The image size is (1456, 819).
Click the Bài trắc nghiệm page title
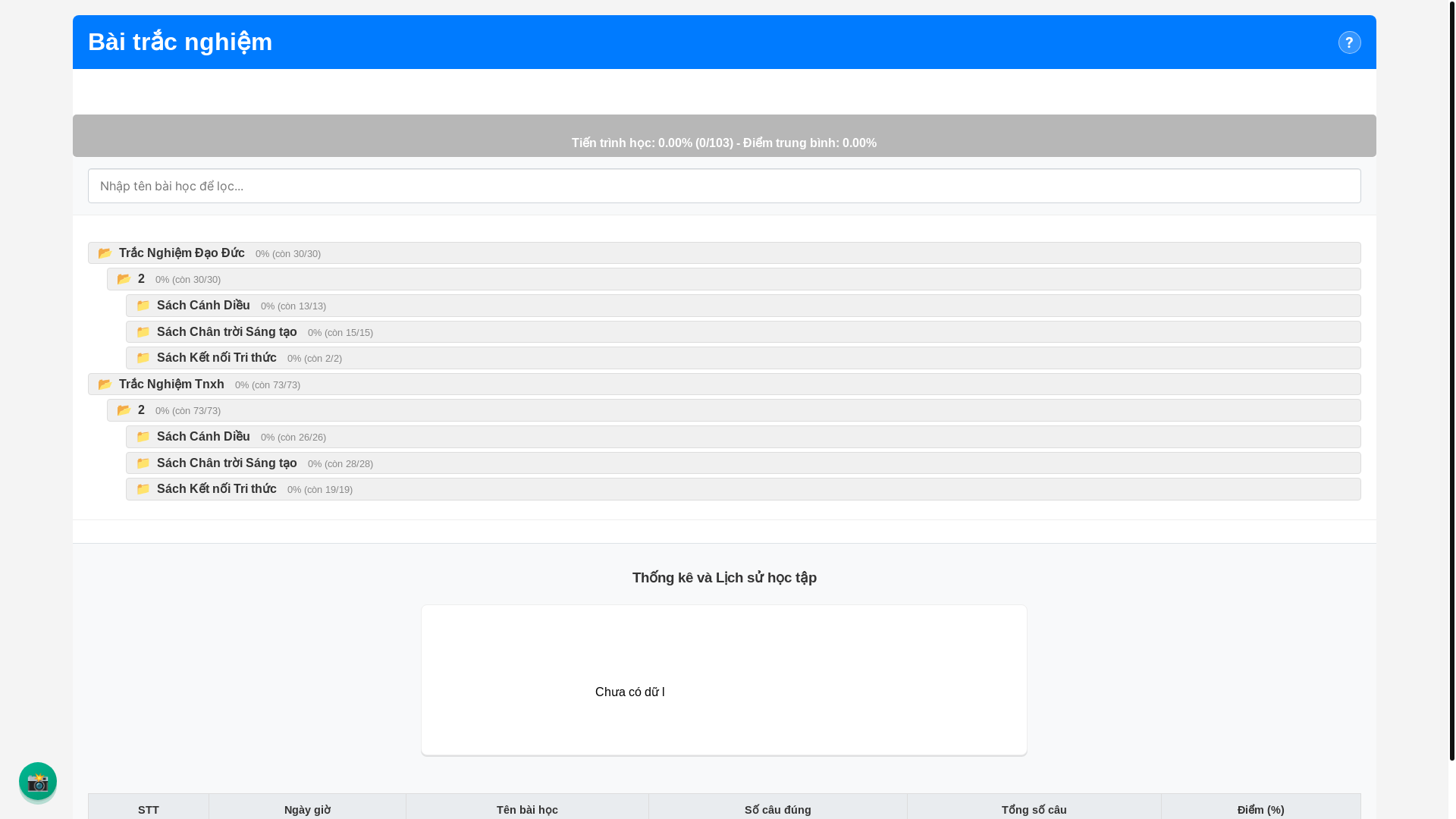(180, 42)
